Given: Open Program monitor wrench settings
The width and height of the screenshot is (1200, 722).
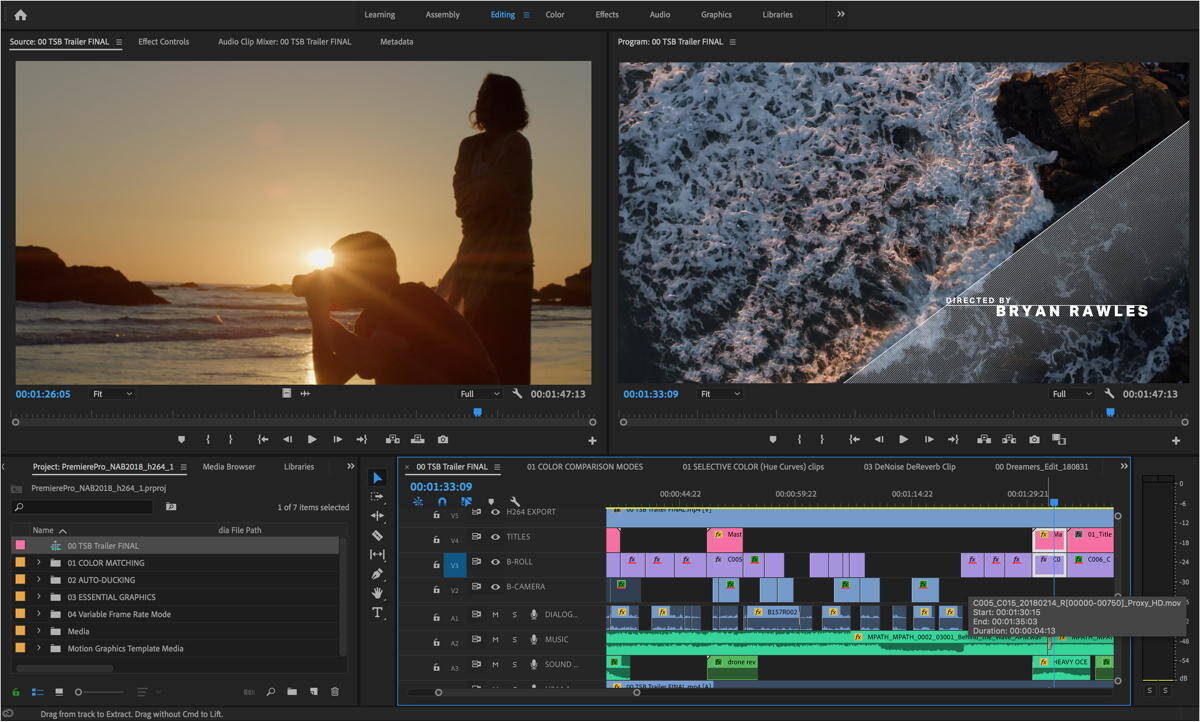Looking at the screenshot, I should point(1110,394).
